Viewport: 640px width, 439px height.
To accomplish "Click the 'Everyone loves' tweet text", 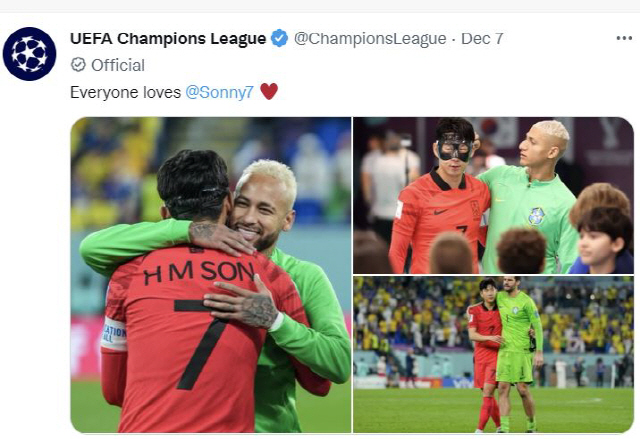I will (125, 92).
